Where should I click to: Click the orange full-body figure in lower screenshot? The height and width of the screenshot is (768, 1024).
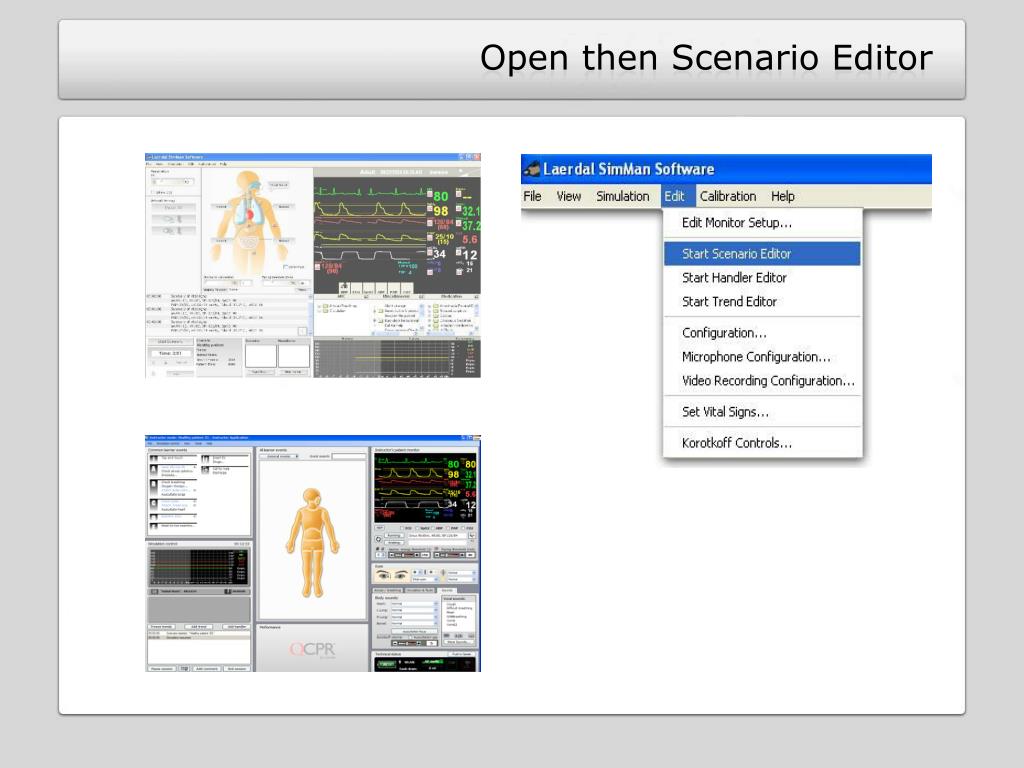click(x=312, y=543)
